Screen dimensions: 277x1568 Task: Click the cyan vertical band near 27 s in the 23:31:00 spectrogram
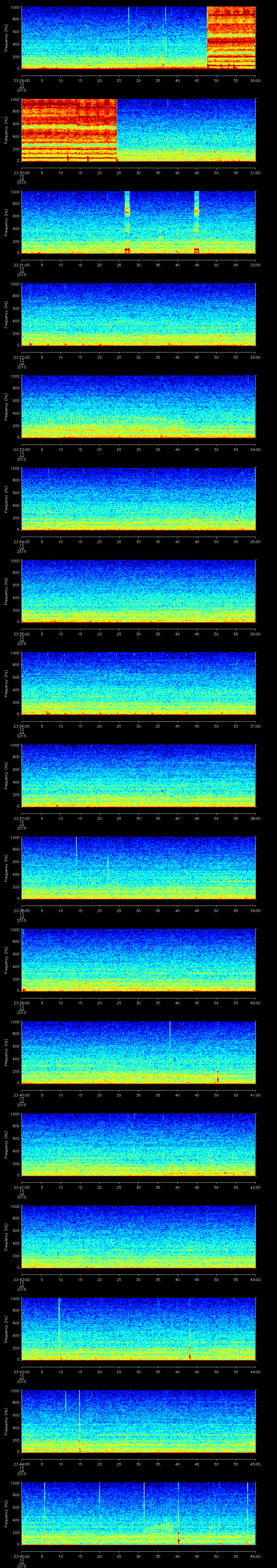click(x=127, y=222)
